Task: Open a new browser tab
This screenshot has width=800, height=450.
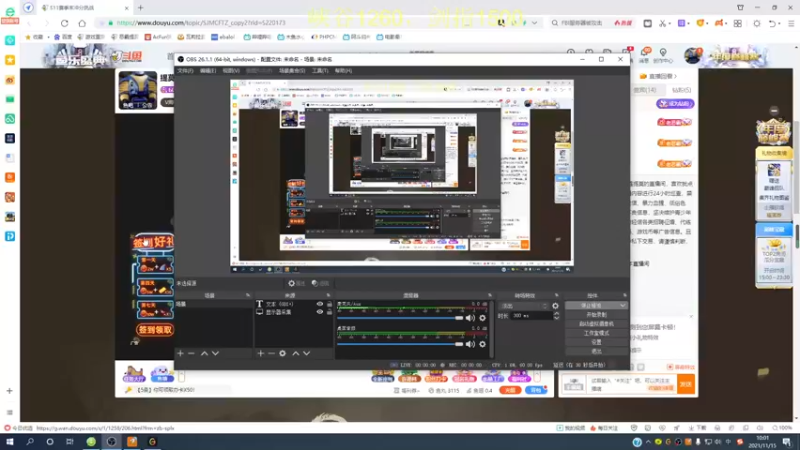Action: pos(140,8)
